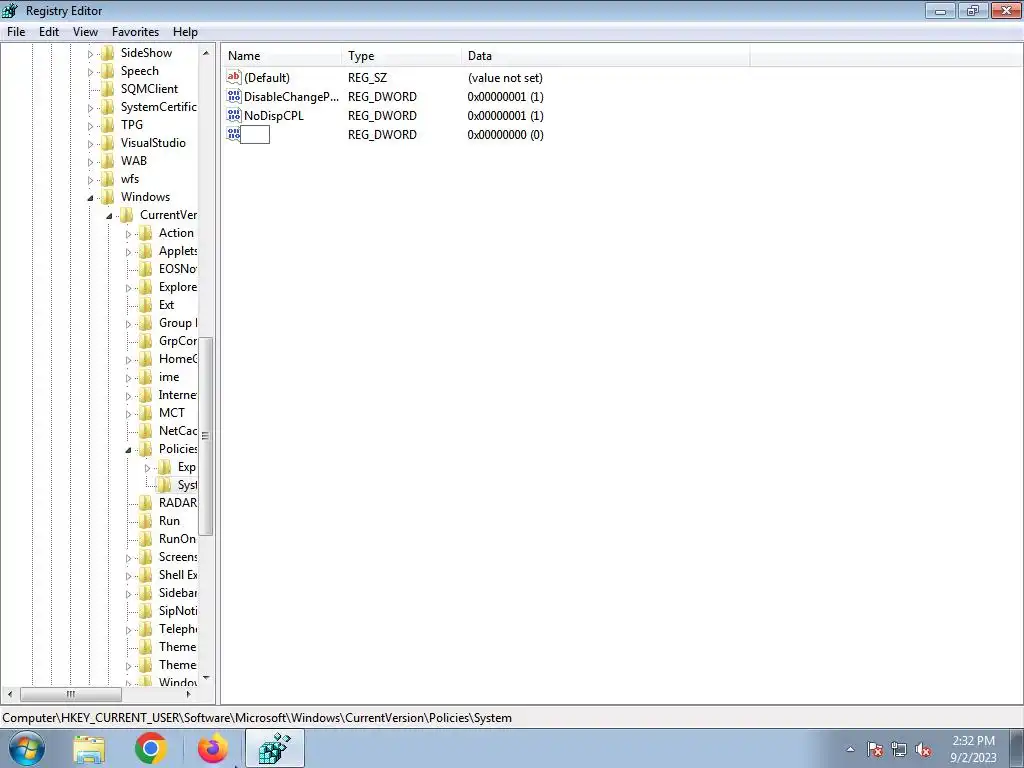Expand the SideShow tree node
Screen dimensions: 1024x768
pyautogui.click(x=90, y=54)
